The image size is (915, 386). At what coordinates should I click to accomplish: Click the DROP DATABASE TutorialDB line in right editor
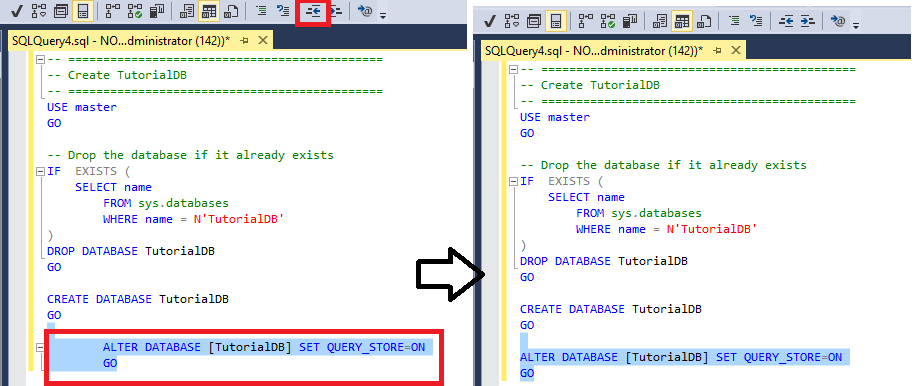[604, 261]
